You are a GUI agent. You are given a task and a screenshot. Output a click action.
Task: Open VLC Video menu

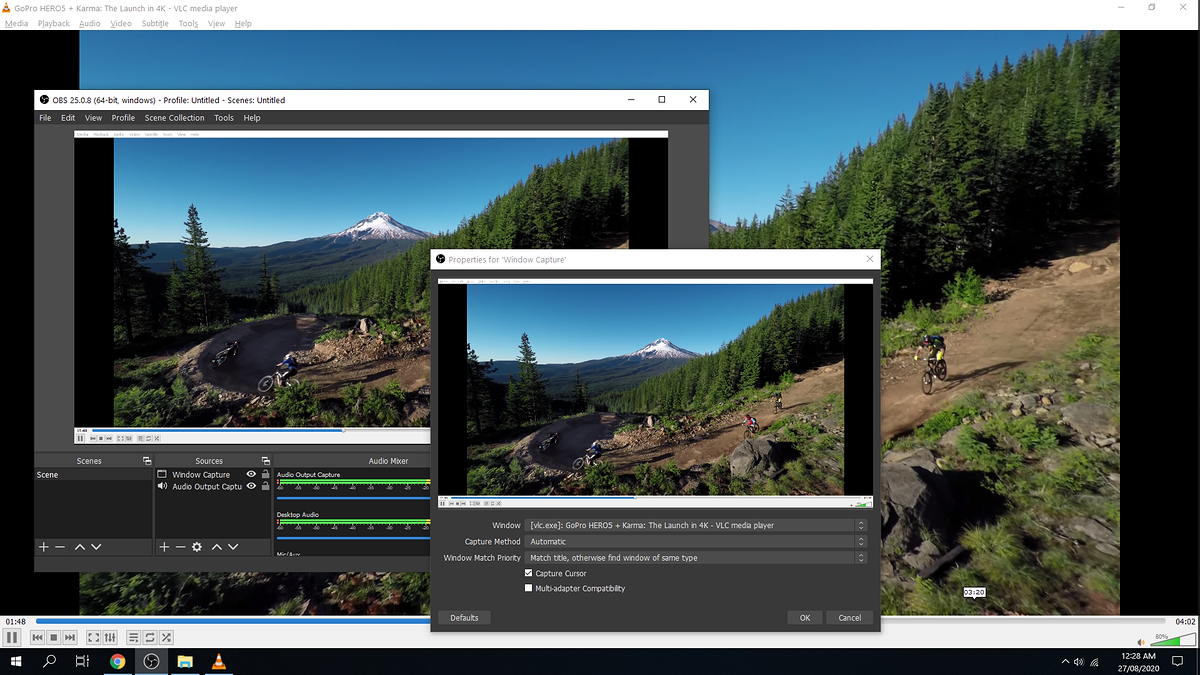[121, 23]
